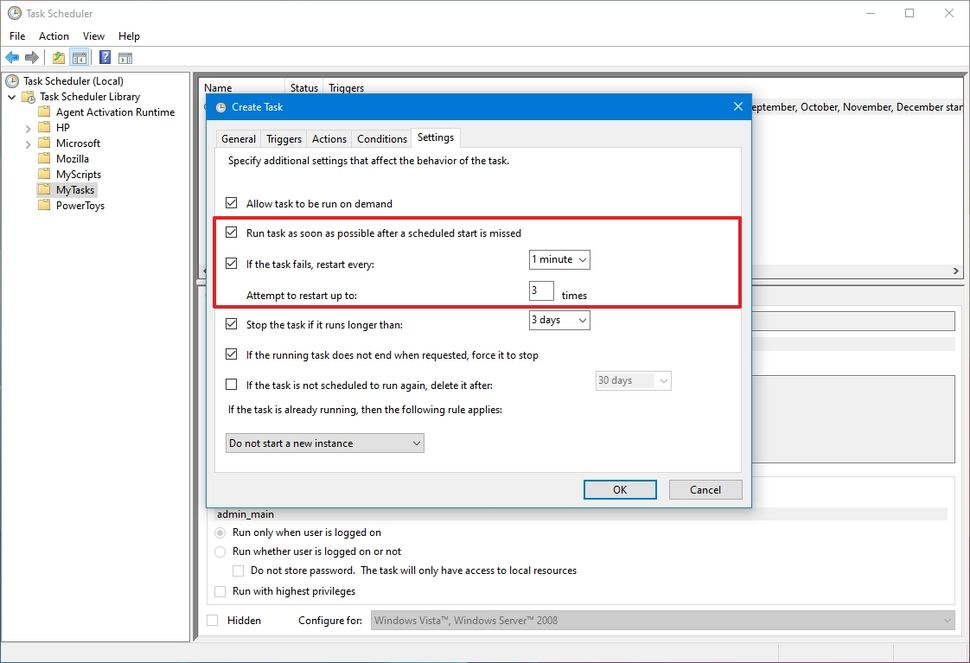Open Help using the blue question mark icon
Screen dimensions: 970x663
pos(104,57)
